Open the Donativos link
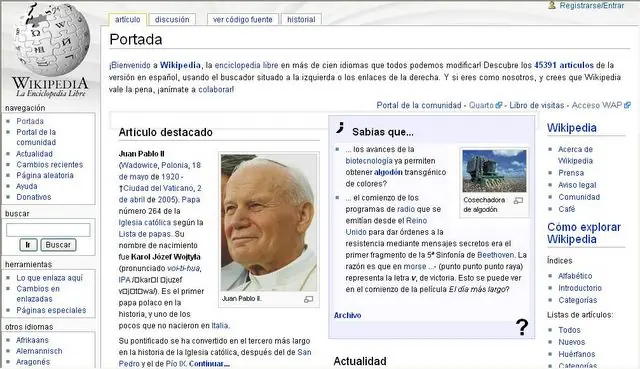This screenshot has height=369, width=640. point(33,197)
